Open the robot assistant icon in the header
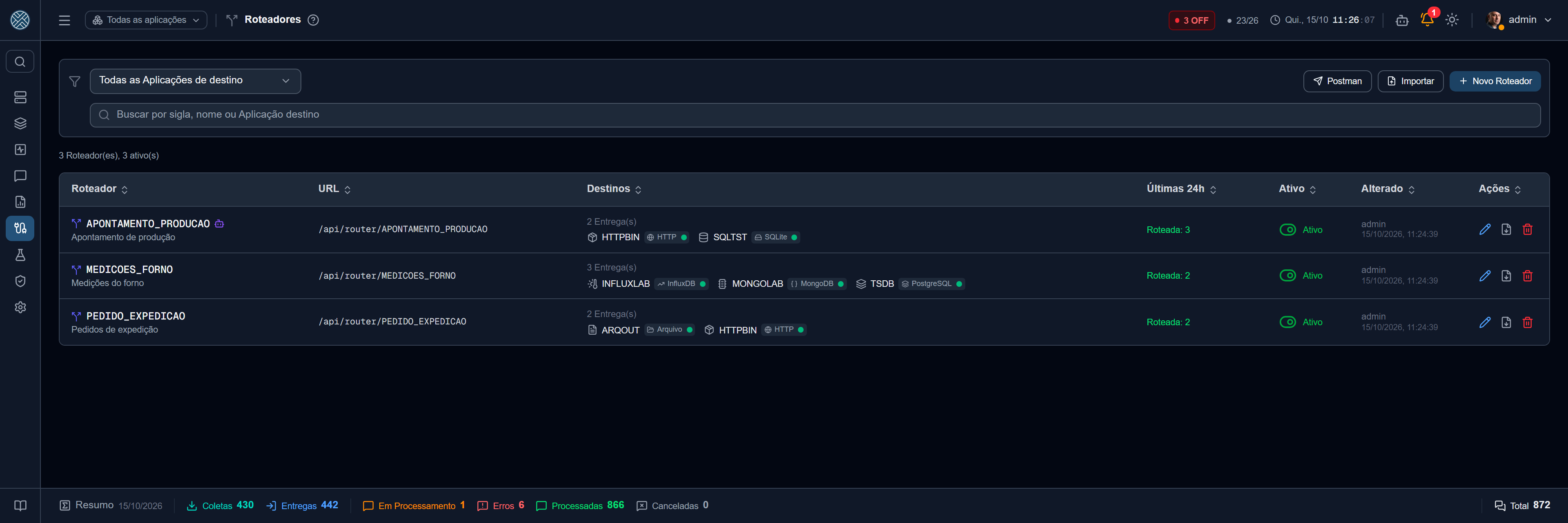The image size is (1568, 523). tap(1403, 20)
